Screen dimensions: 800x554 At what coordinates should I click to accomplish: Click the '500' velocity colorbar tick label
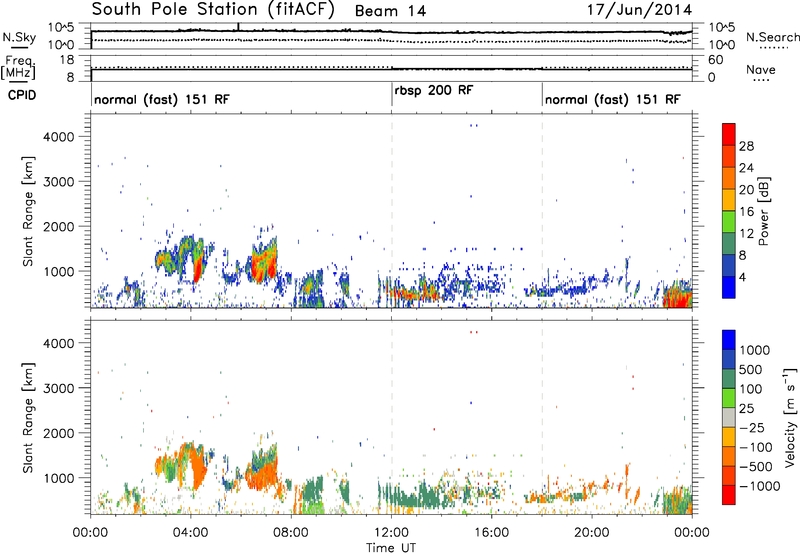pyautogui.click(x=751, y=369)
